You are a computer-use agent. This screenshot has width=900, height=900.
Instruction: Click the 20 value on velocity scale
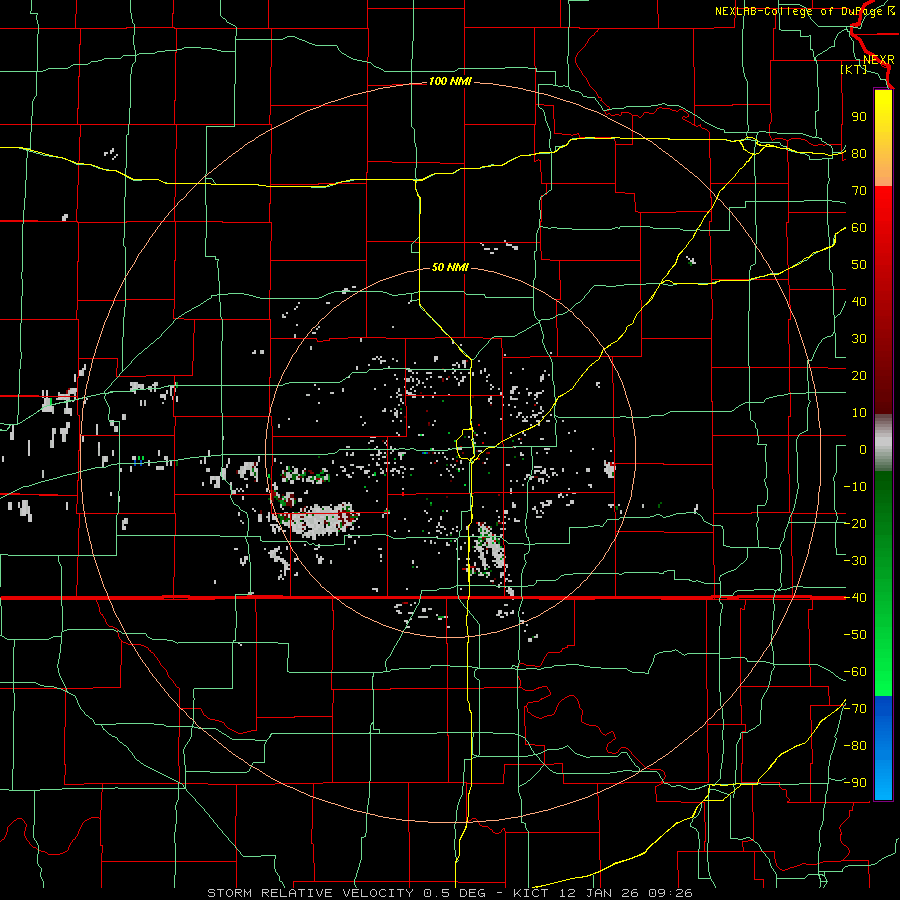pyautogui.click(x=859, y=376)
